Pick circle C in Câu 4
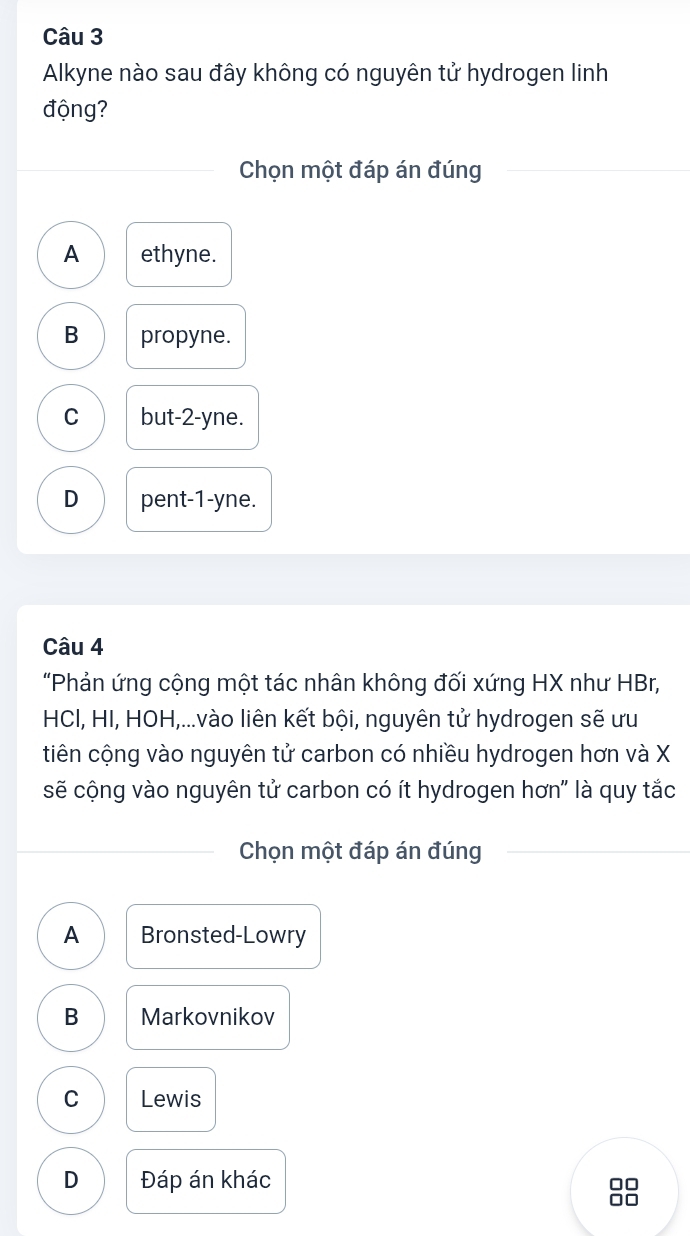Image resolution: width=690 pixels, height=1236 pixels. (x=71, y=1099)
